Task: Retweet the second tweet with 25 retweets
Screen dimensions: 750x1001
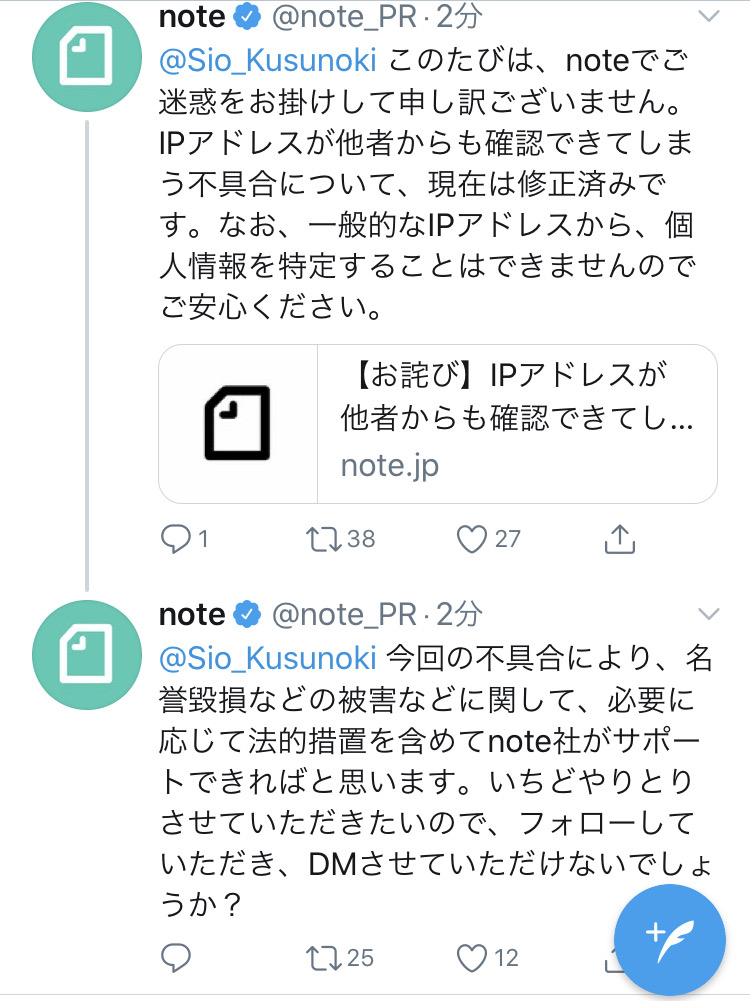Action: pos(324,958)
